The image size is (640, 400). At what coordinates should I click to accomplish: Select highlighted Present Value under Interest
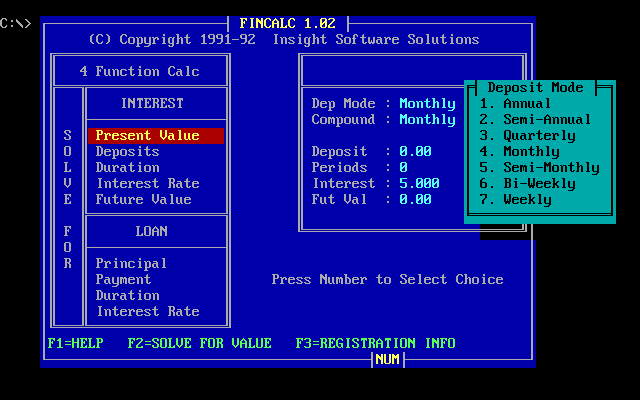[x=147, y=135]
